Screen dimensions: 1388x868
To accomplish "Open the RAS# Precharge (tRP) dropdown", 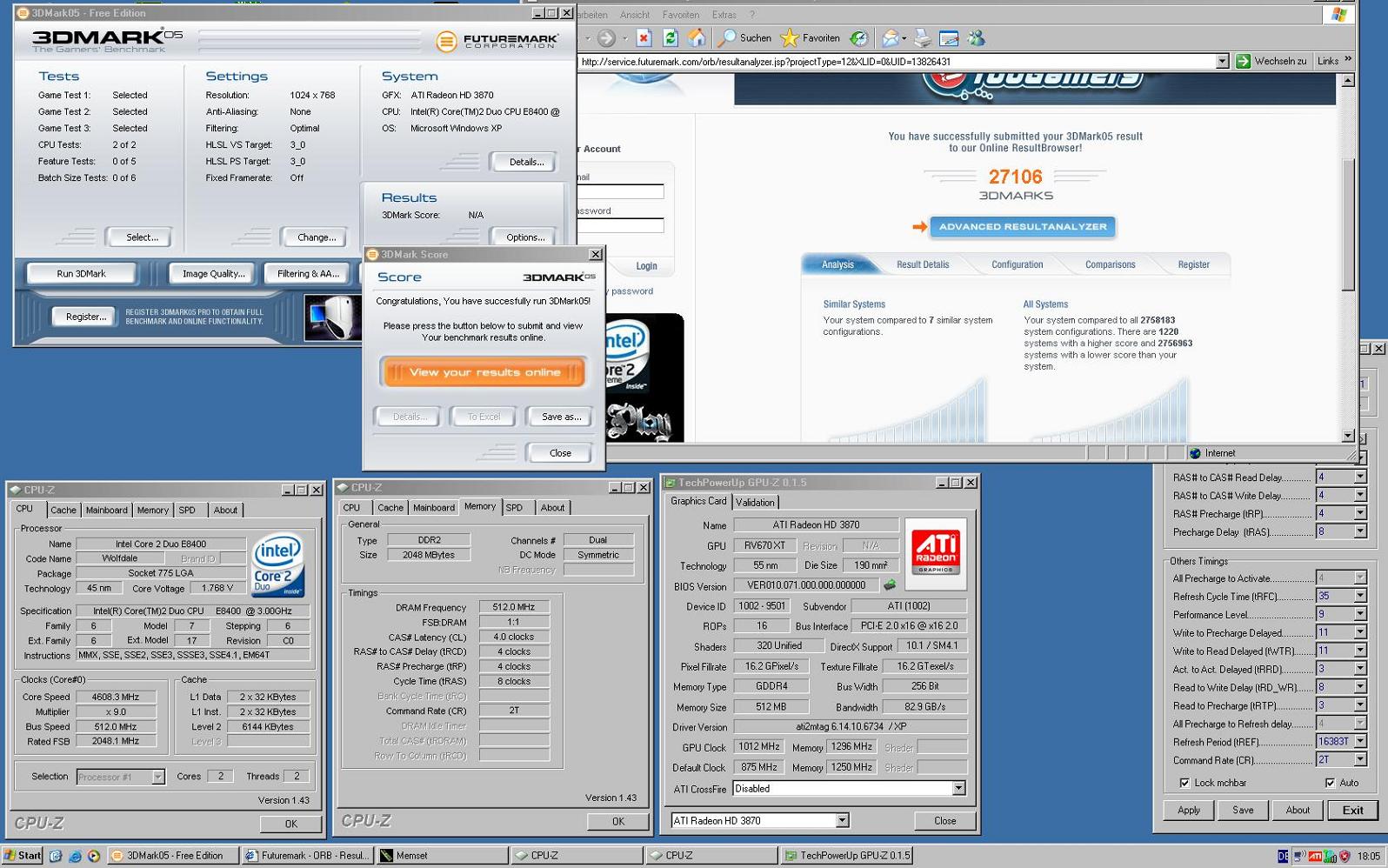I will point(1359,513).
